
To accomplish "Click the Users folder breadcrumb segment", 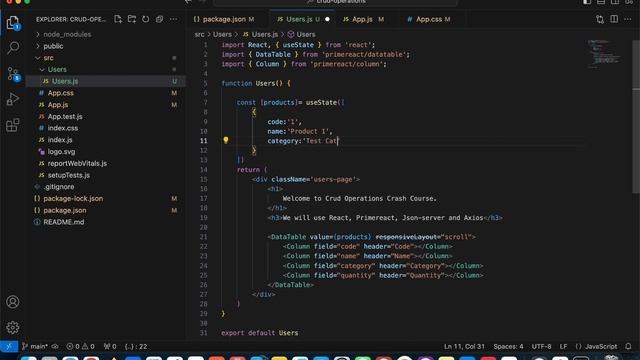I will 222,34.
